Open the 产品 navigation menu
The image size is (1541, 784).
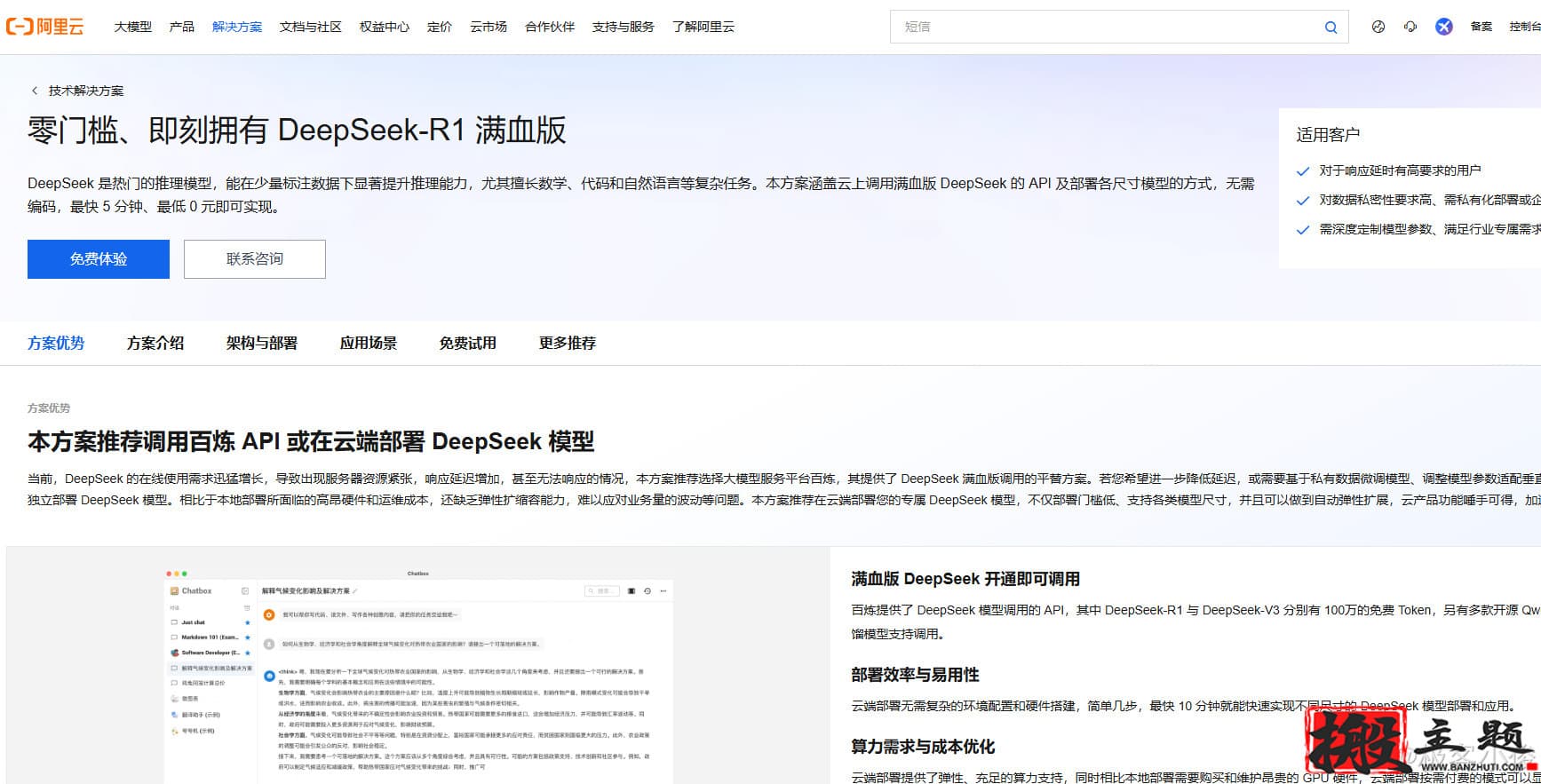182,27
